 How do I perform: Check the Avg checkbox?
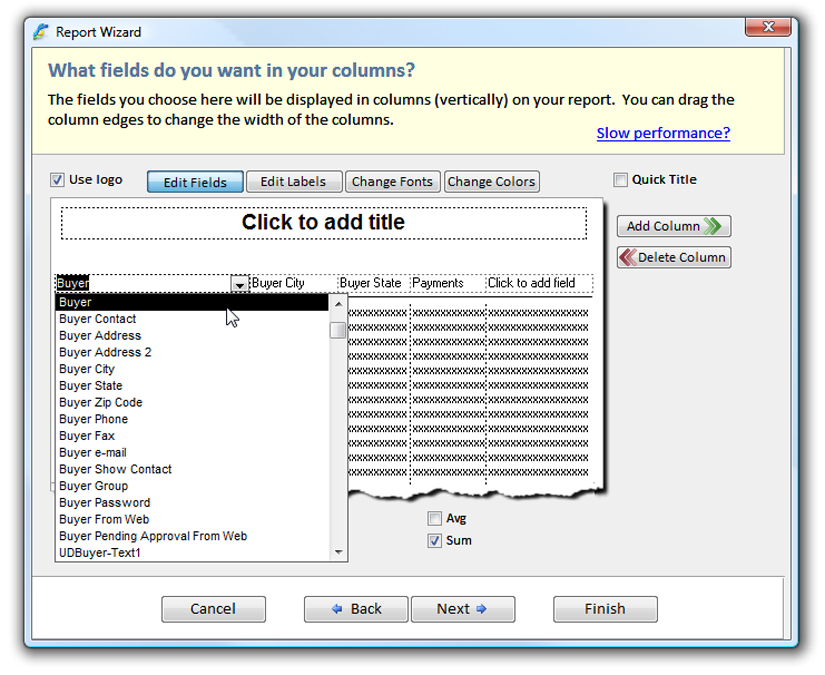point(434,518)
